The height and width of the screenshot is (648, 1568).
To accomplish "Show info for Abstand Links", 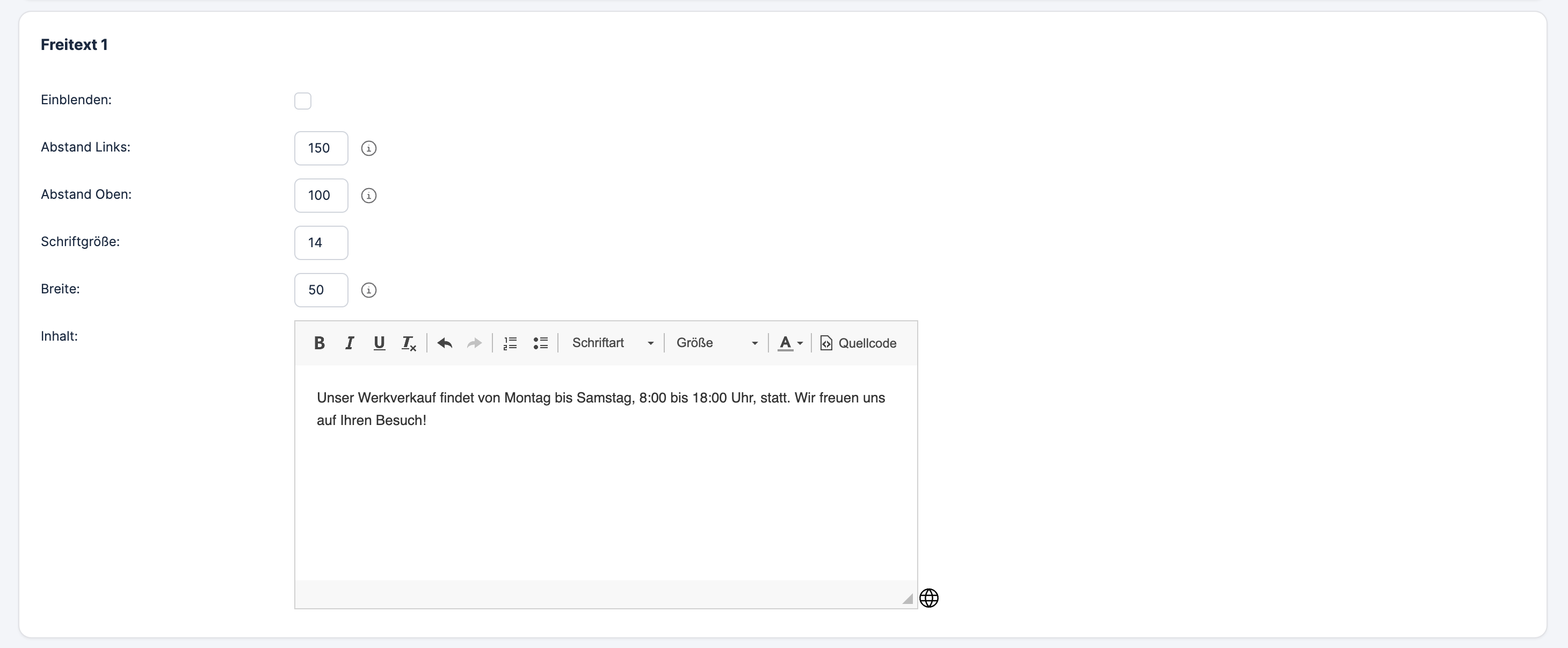I will [369, 149].
